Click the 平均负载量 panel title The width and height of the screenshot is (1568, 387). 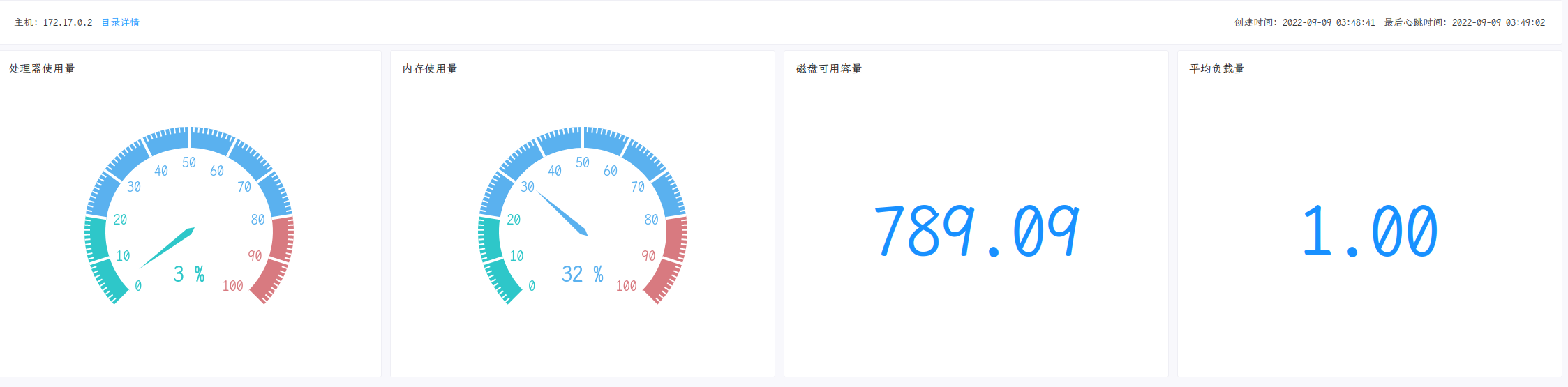[1217, 68]
